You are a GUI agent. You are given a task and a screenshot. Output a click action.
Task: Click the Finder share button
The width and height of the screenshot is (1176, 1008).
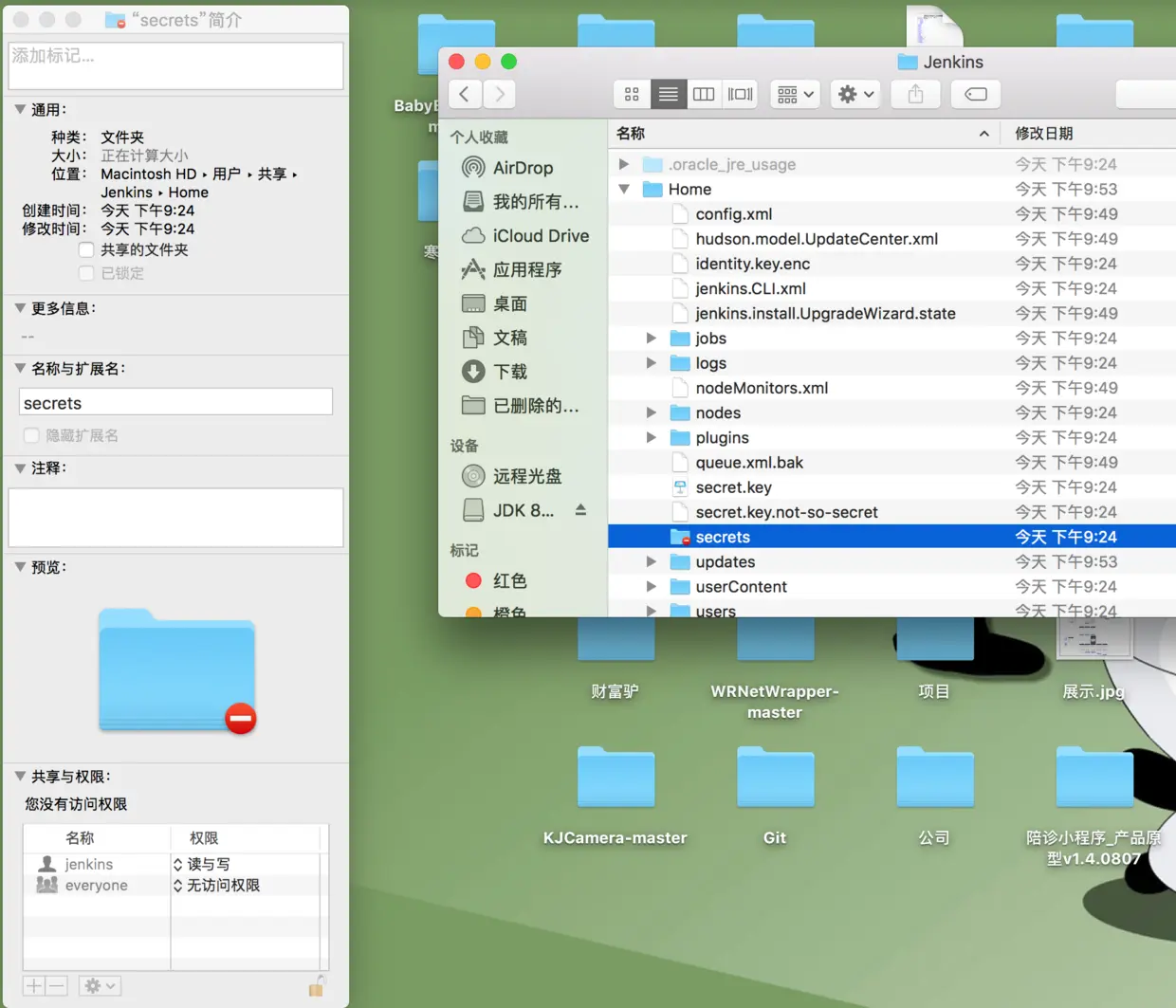click(x=915, y=94)
